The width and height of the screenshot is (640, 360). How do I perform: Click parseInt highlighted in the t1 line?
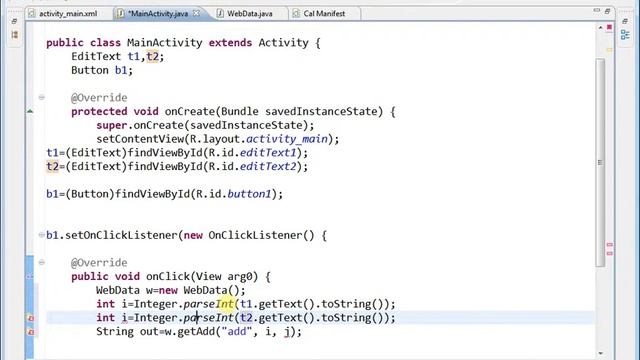209,304
